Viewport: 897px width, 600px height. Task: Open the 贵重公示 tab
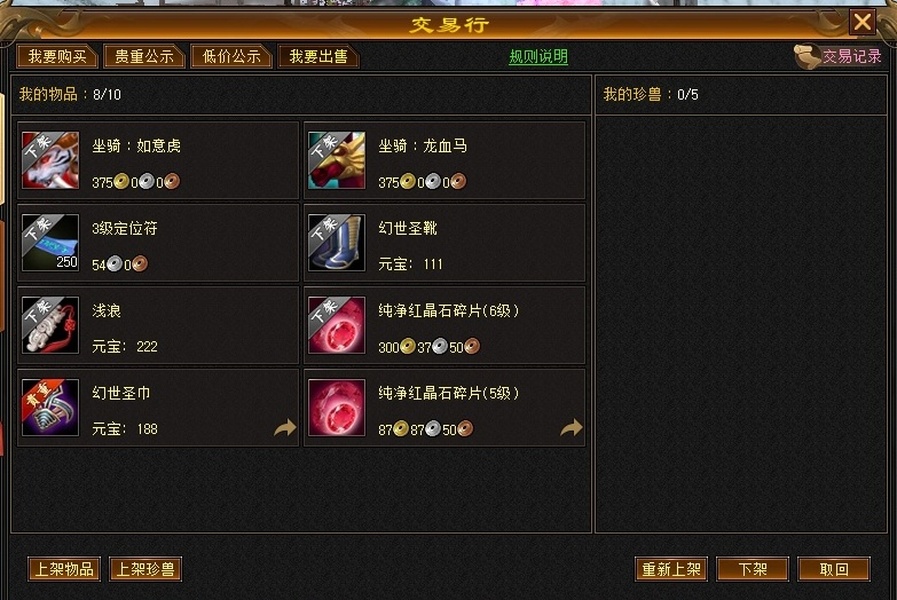click(x=144, y=57)
